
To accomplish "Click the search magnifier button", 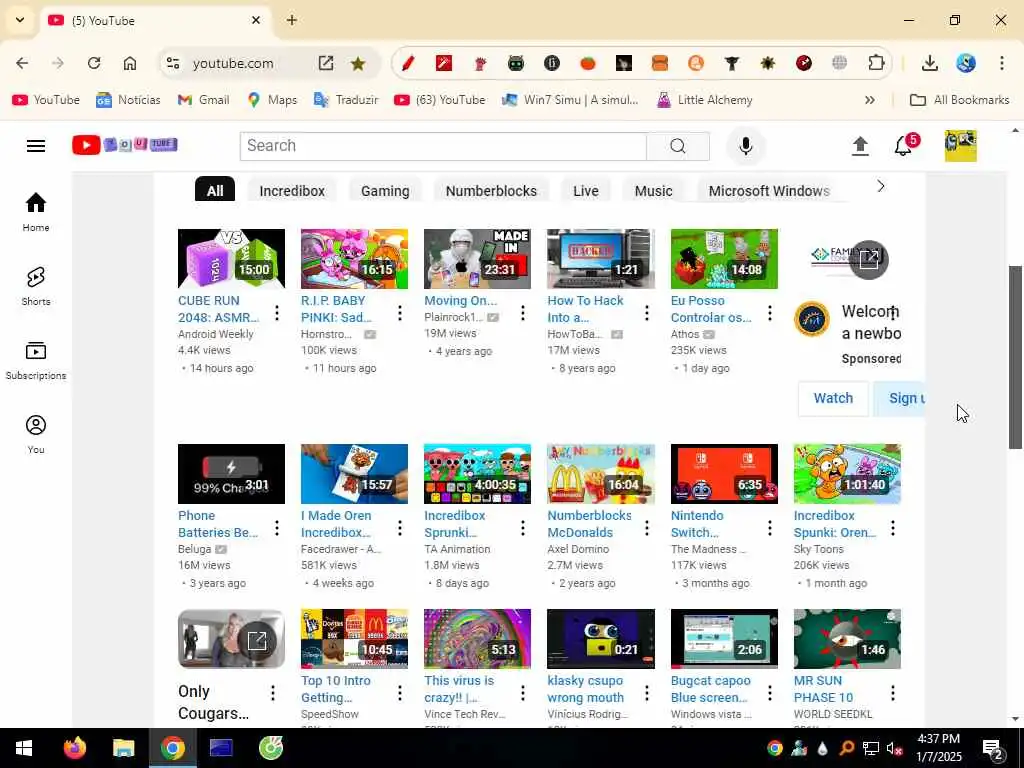I will point(678,146).
